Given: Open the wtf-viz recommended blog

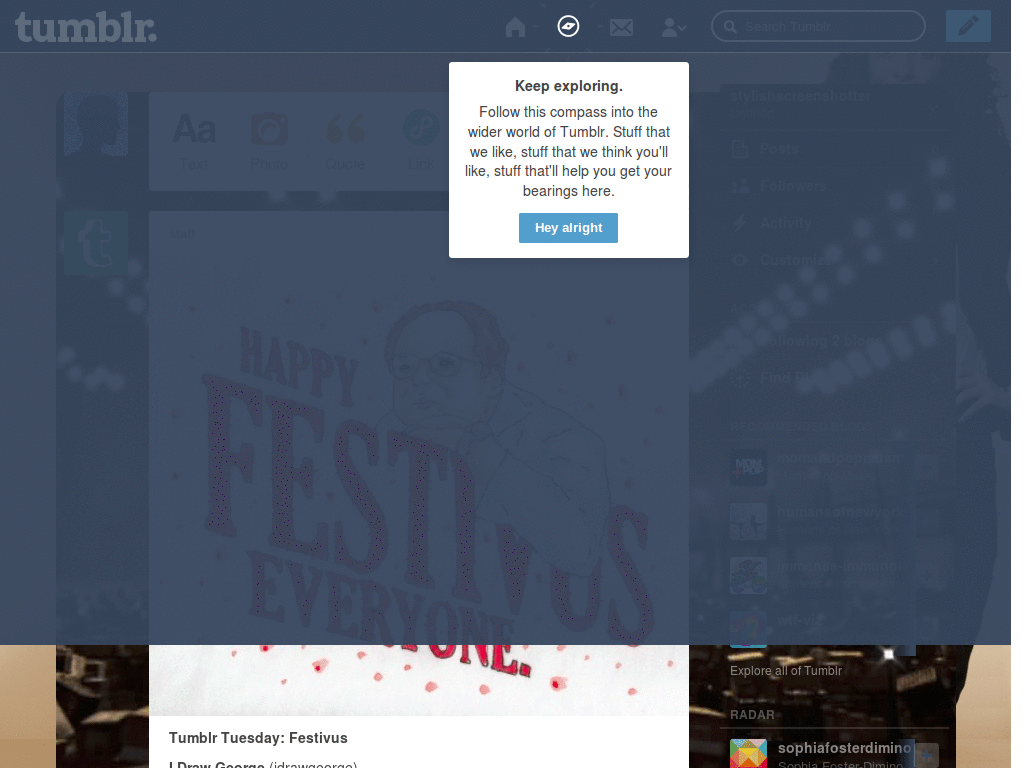Looking at the screenshot, I should click(801, 620).
